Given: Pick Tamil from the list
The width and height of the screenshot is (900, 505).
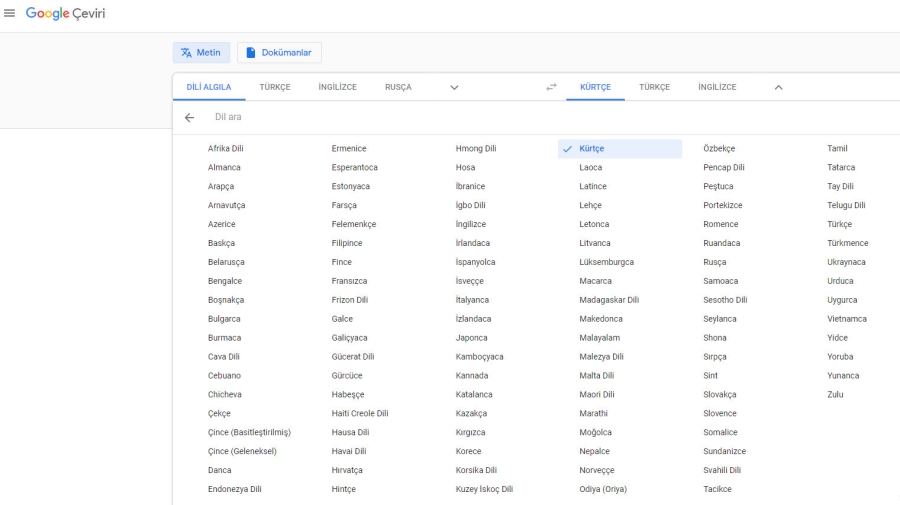Looking at the screenshot, I should 837,149.
